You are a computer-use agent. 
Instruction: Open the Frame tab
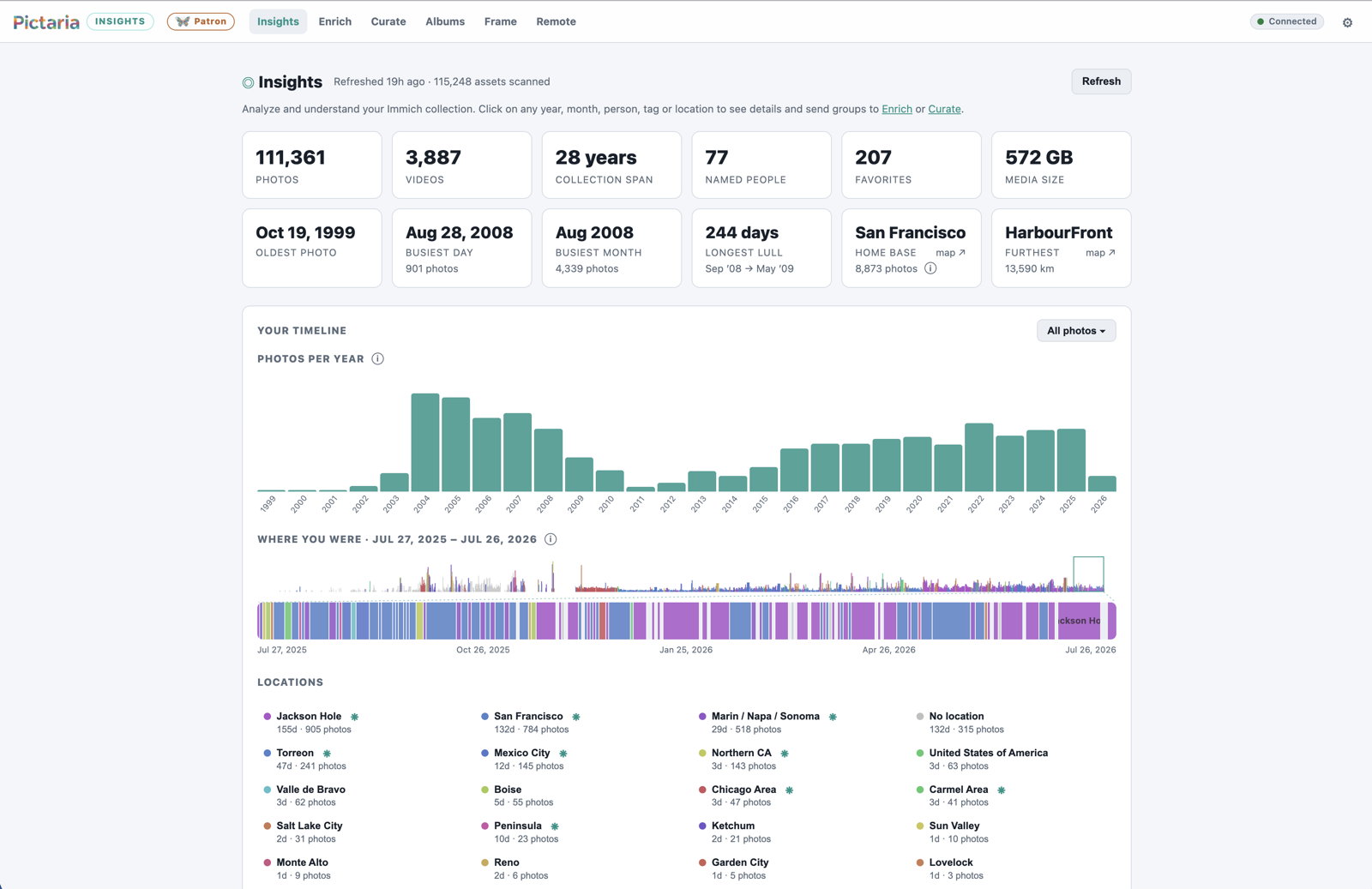point(500,21)
